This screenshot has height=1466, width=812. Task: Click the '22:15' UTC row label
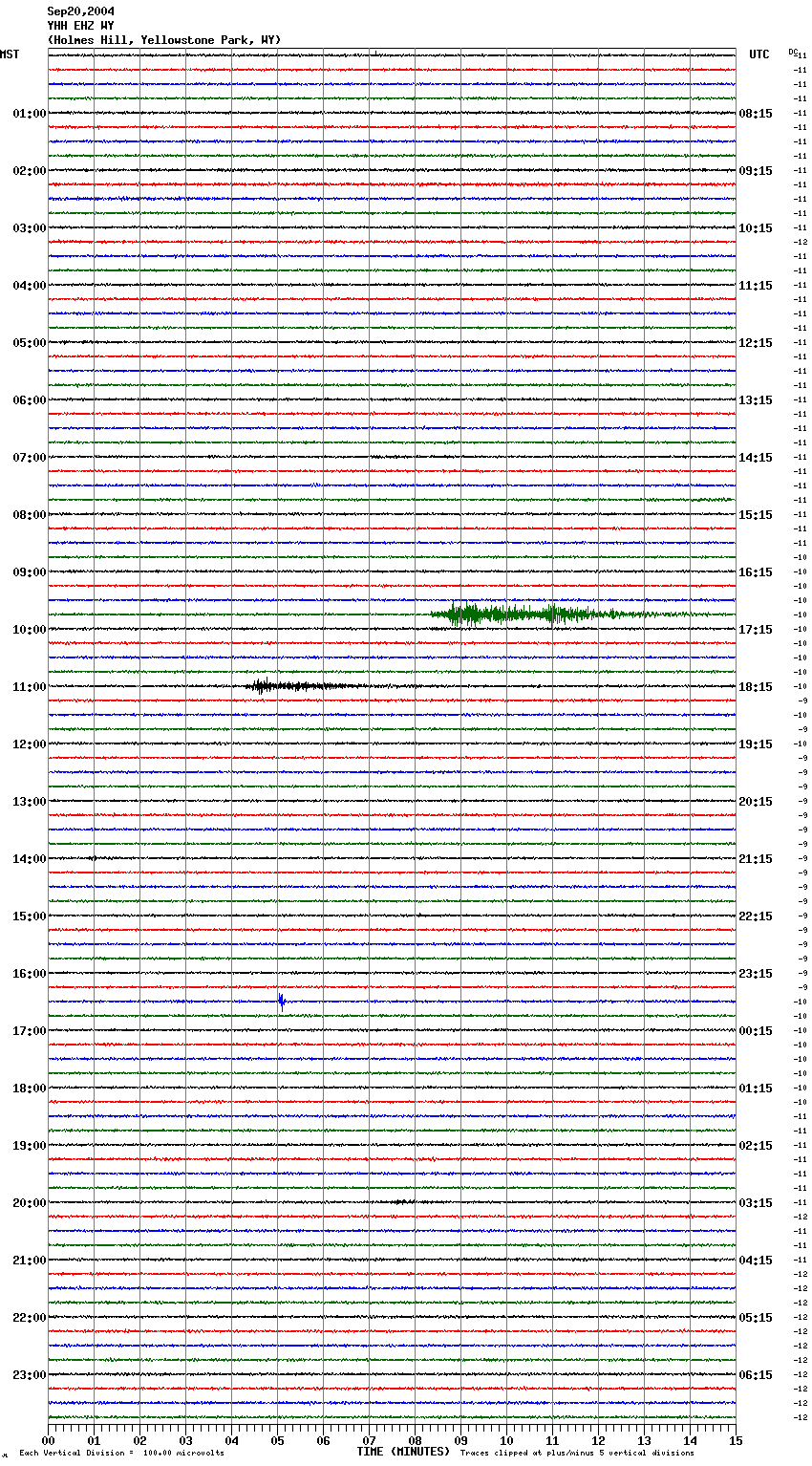tap(756, 916)
